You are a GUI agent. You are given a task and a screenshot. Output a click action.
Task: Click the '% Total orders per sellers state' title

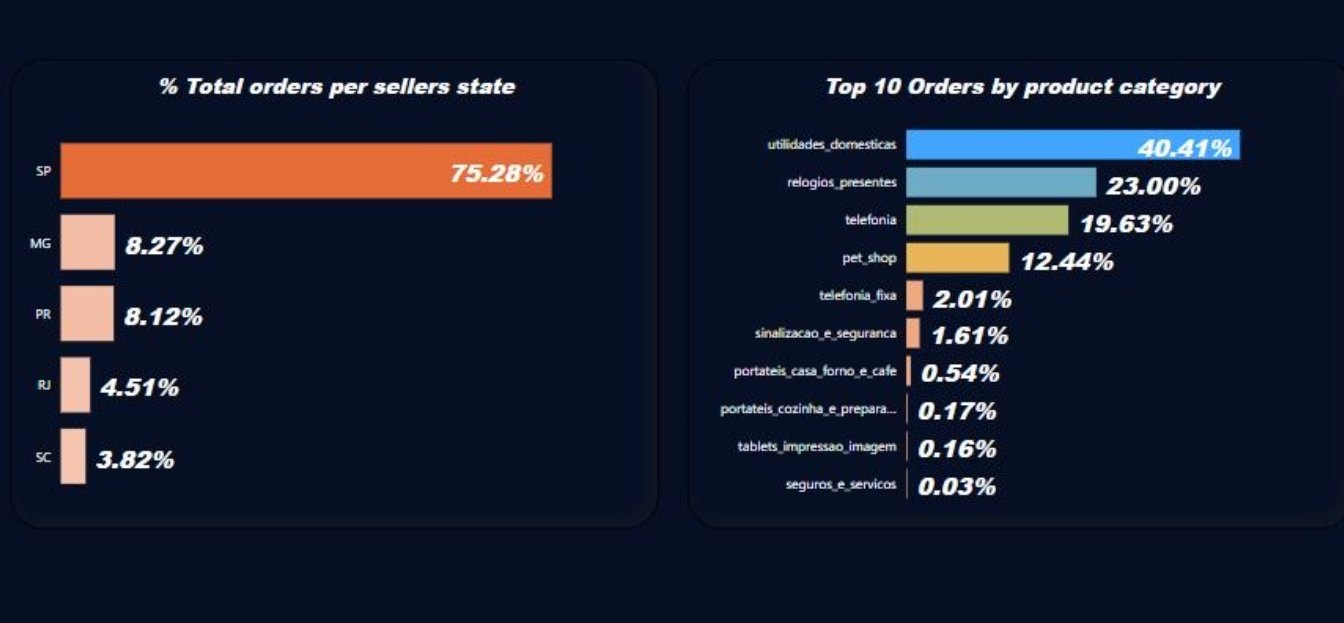tap(337, 87)
